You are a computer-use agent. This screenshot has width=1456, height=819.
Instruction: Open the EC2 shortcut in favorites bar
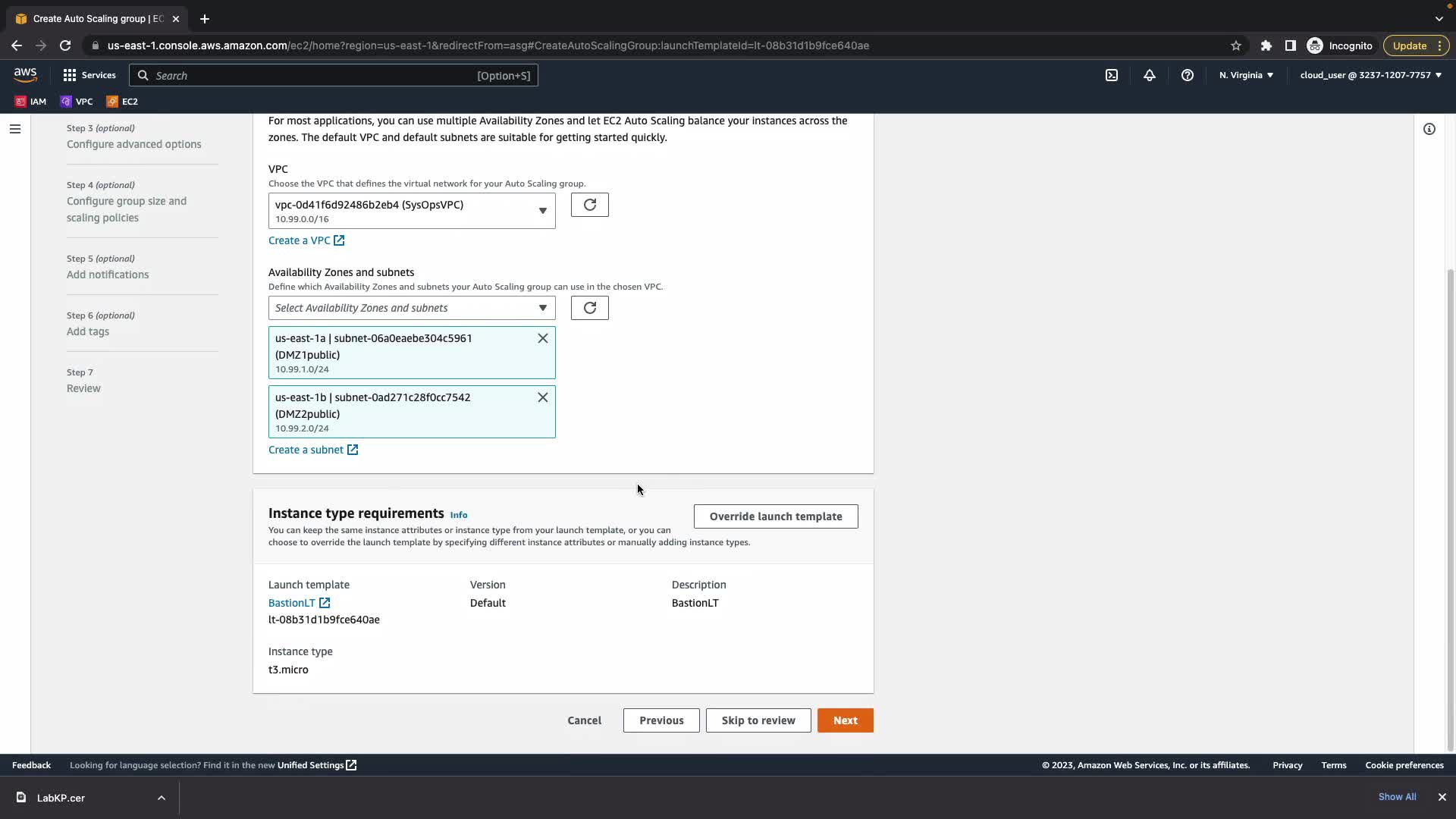coord(122,102)
